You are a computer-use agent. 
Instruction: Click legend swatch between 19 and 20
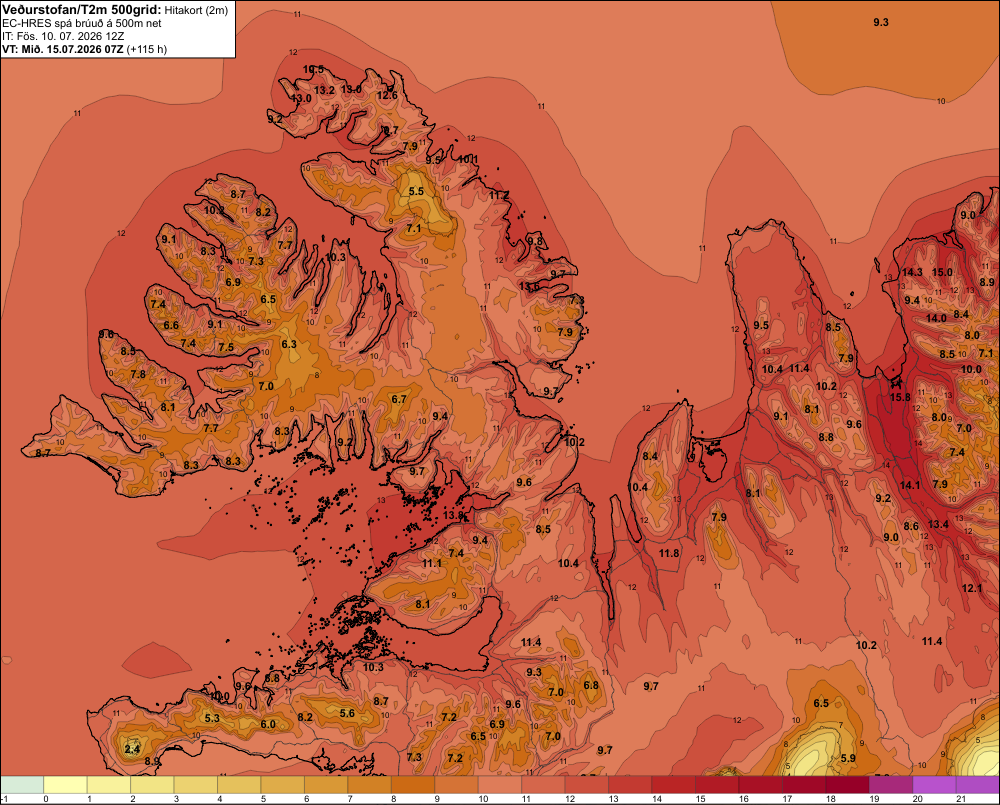[891, 784]
